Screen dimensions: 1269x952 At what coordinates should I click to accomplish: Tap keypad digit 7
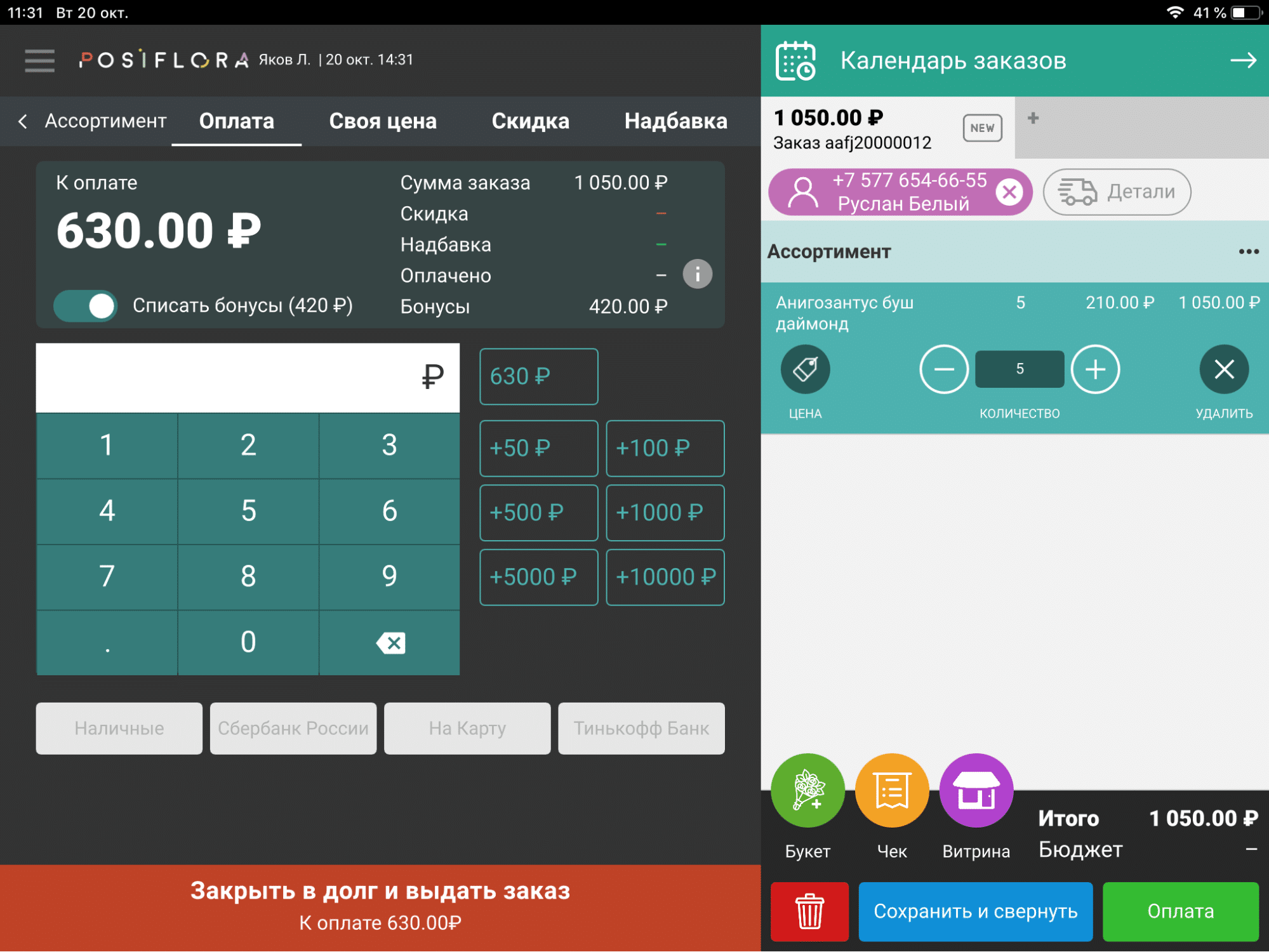coord(107,577)
